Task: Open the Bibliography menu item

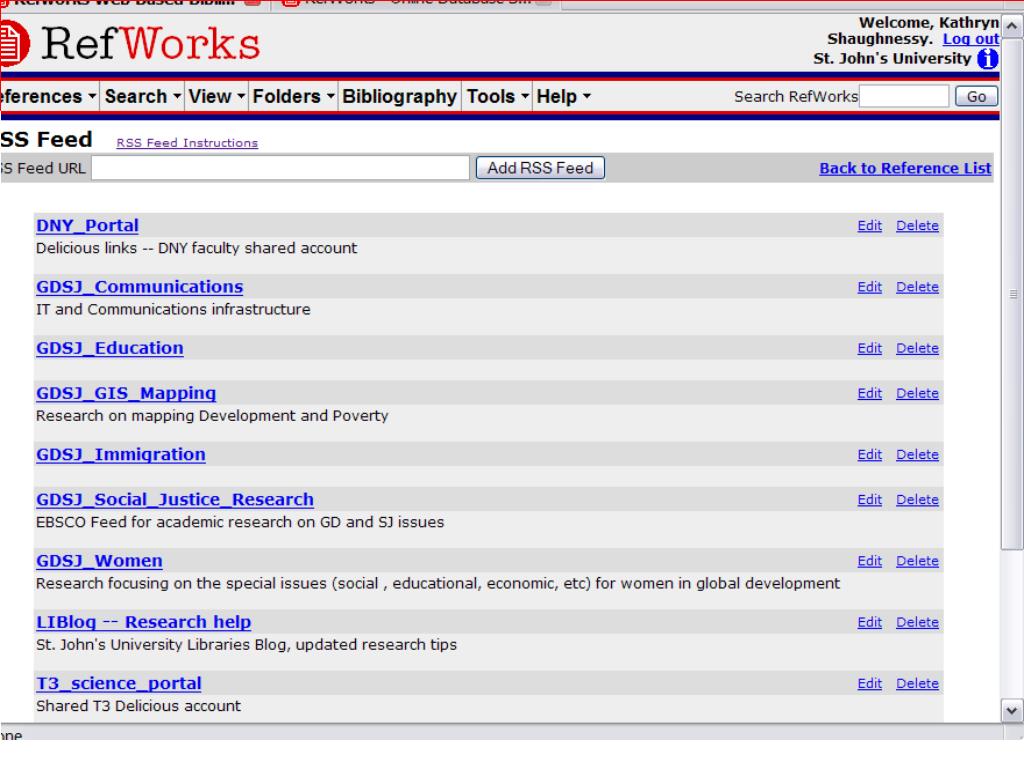Action: tap(399, 97)
